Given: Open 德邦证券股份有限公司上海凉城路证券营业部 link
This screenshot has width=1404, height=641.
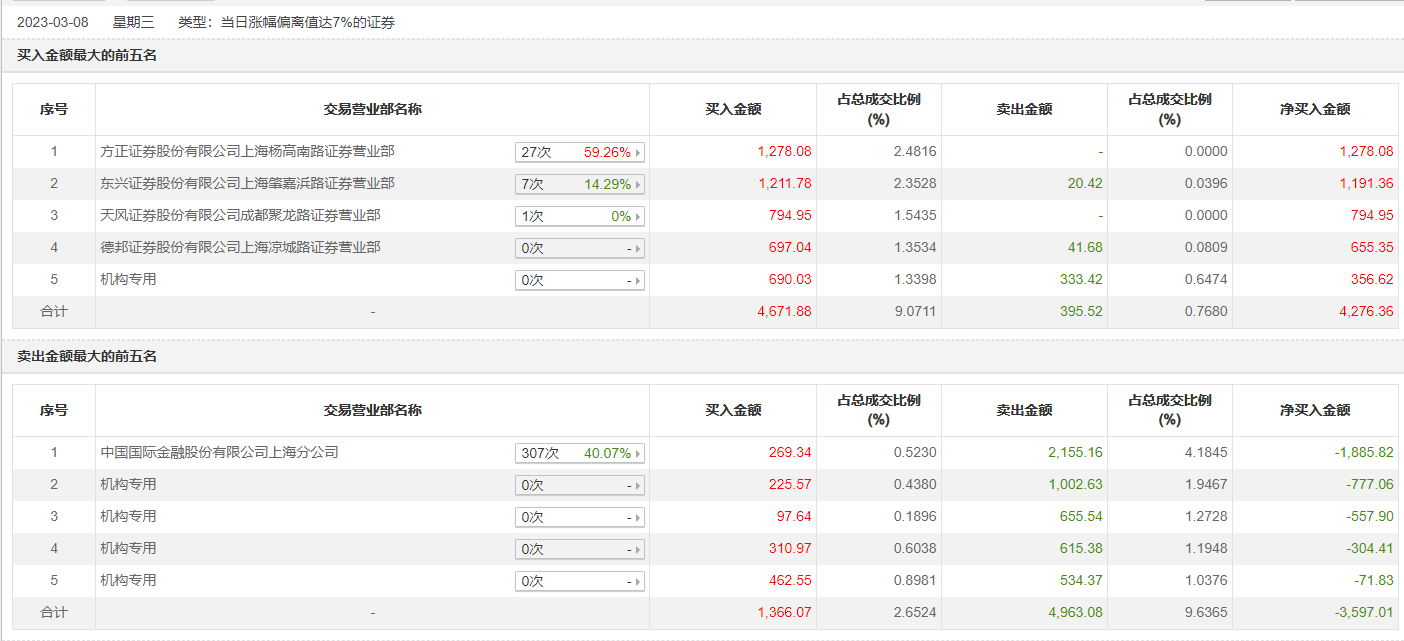Looking at the screenshot, I should pos(241,248).
